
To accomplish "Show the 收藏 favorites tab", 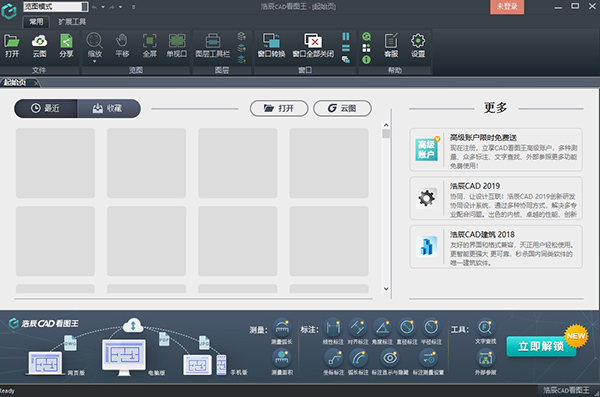I will (x=109, y=108).
